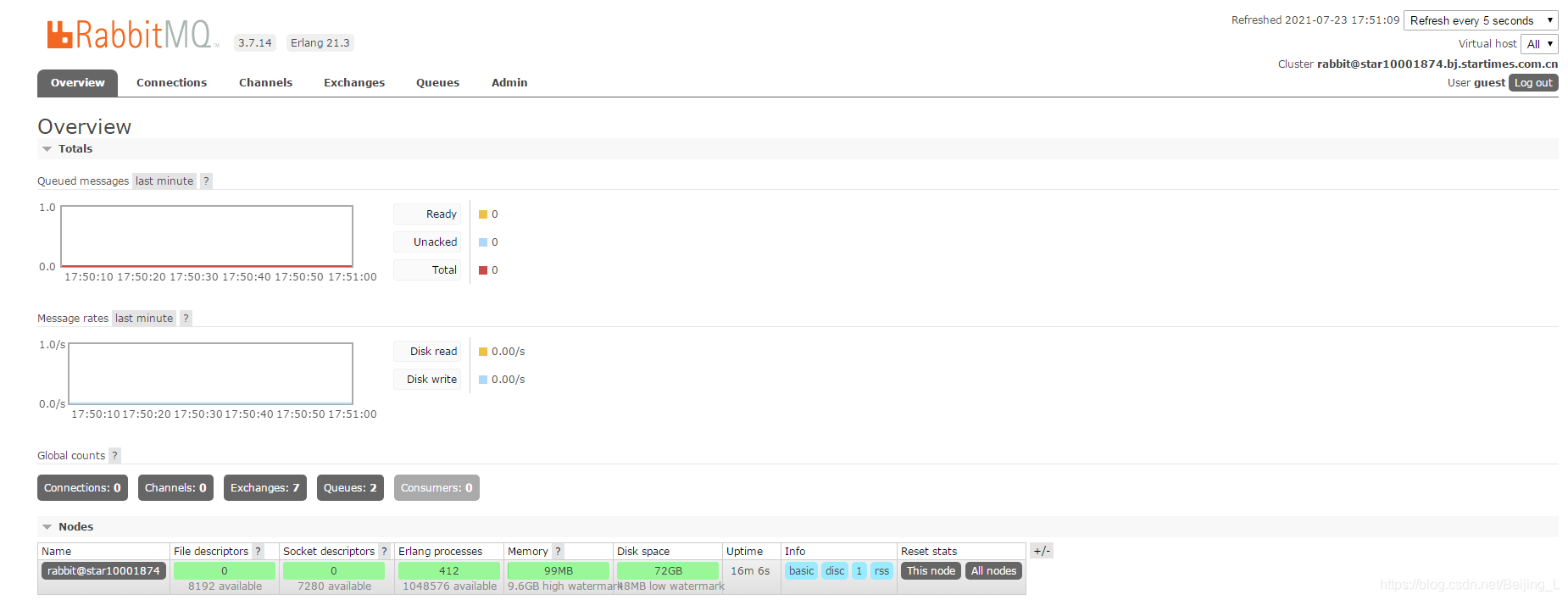Open the Admin tab
The width and height of the screenshot is (1568, 600).
click(509, 82)
